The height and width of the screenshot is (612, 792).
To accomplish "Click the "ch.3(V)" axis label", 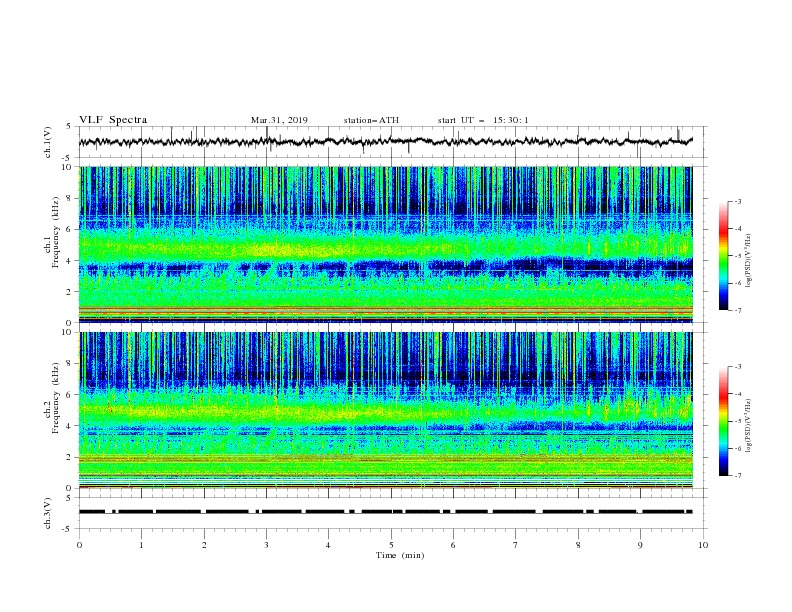I will [x=48, y=513].
